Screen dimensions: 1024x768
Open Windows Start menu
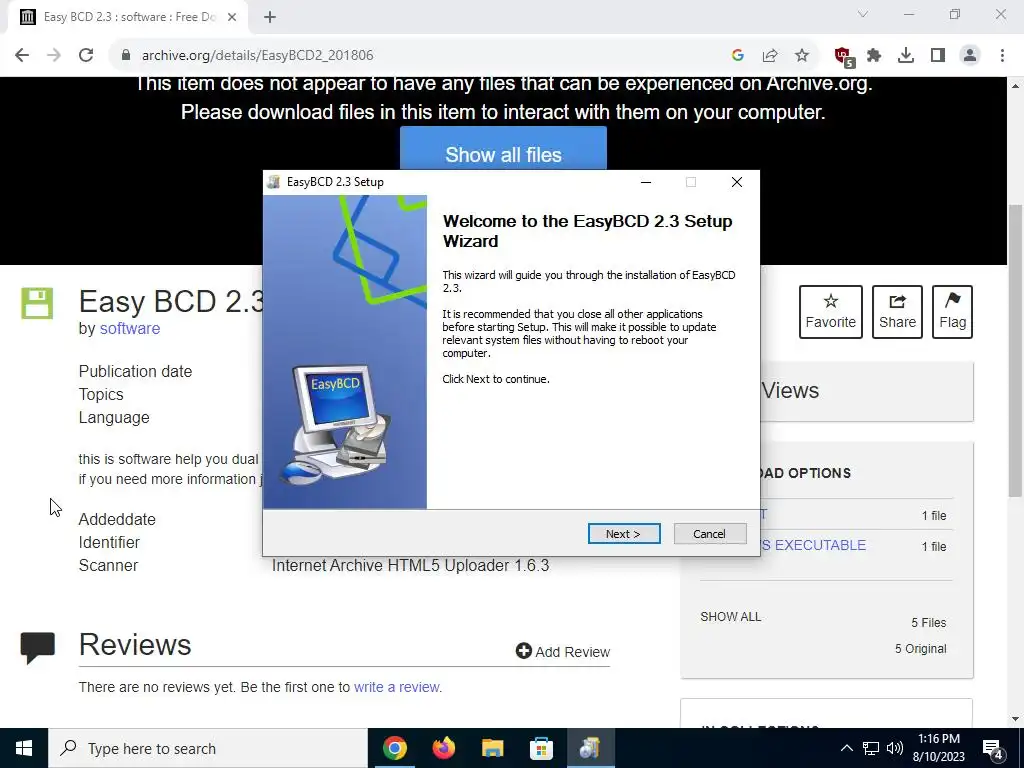[24, 748]
